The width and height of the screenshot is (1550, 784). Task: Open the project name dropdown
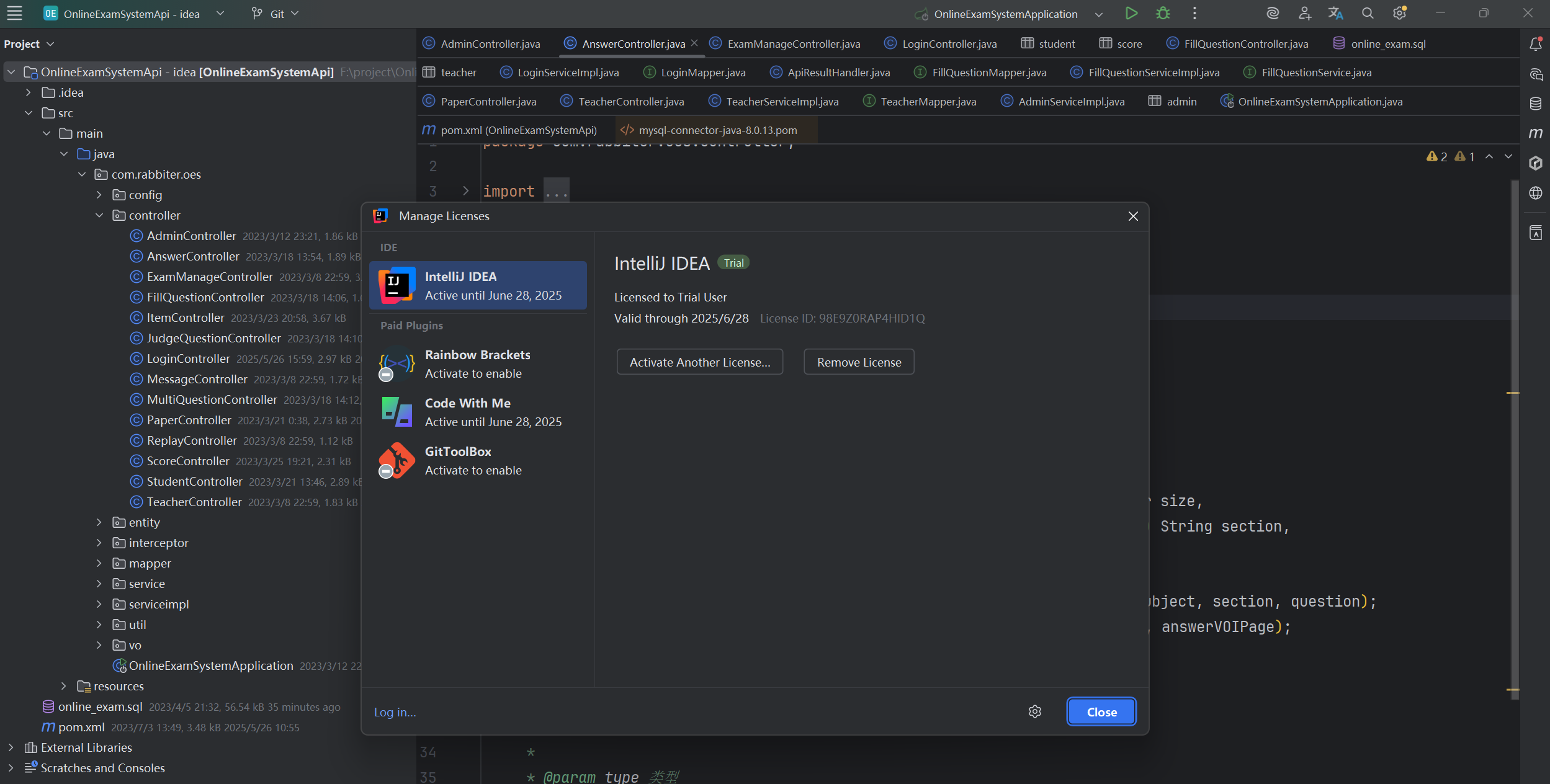tap(220, 13)
